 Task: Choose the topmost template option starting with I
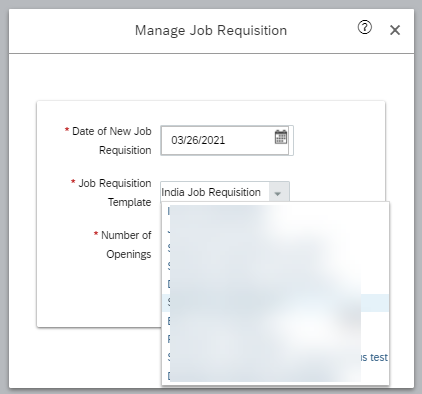275,211
